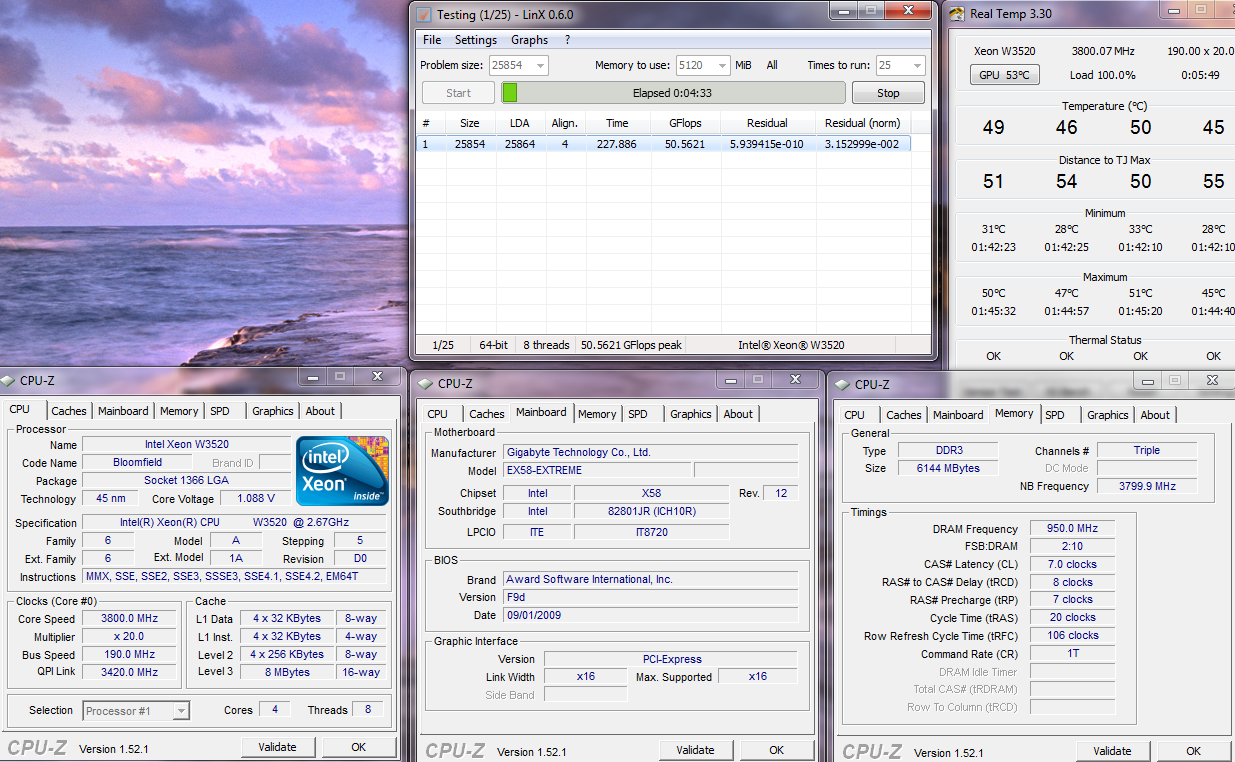Screen dimensions: 1235x762
Task: Expand the Problem size dropdown
Action: pos(540,66)
